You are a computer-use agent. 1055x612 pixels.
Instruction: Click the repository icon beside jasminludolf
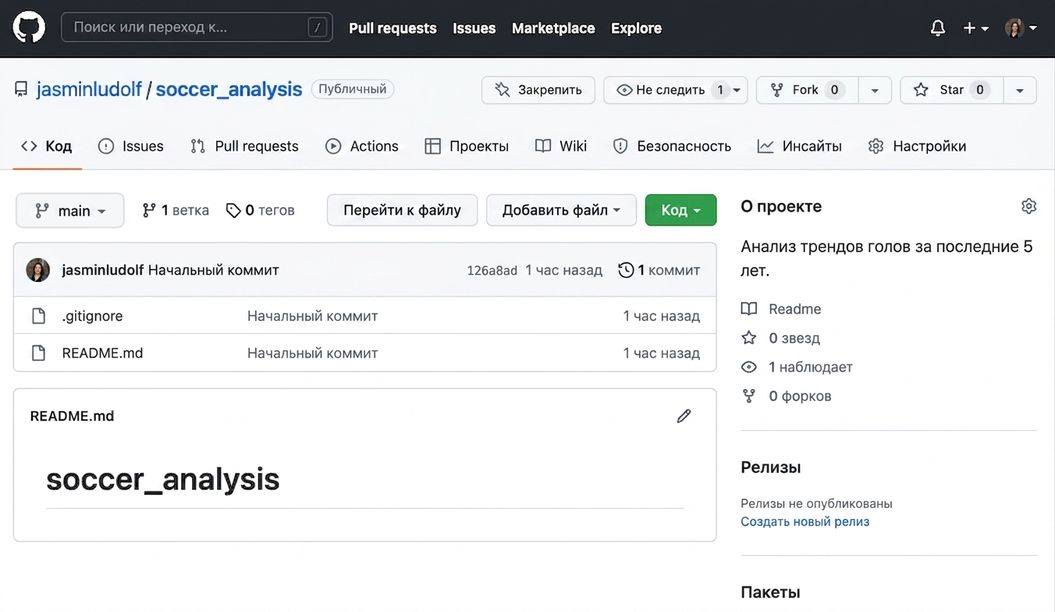(22, 89)
